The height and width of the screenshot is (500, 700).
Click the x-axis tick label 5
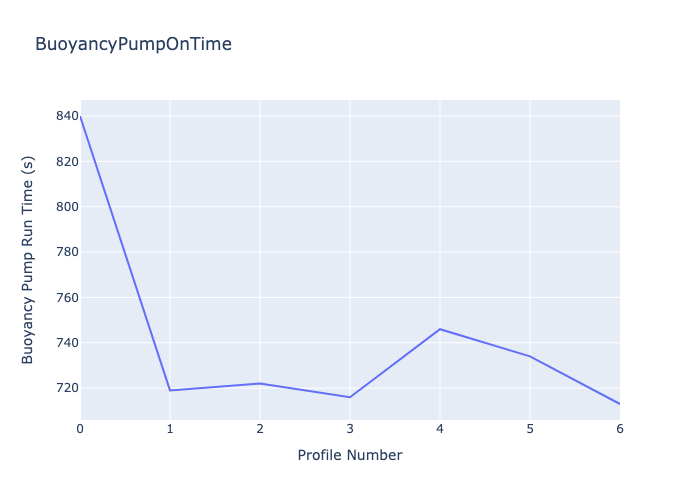point(530,429)
